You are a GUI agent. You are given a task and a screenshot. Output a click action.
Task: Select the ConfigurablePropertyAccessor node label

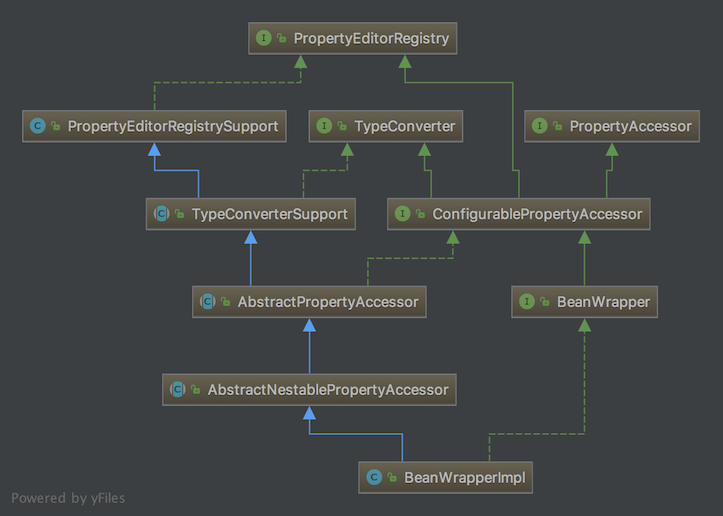coord(536,213)
